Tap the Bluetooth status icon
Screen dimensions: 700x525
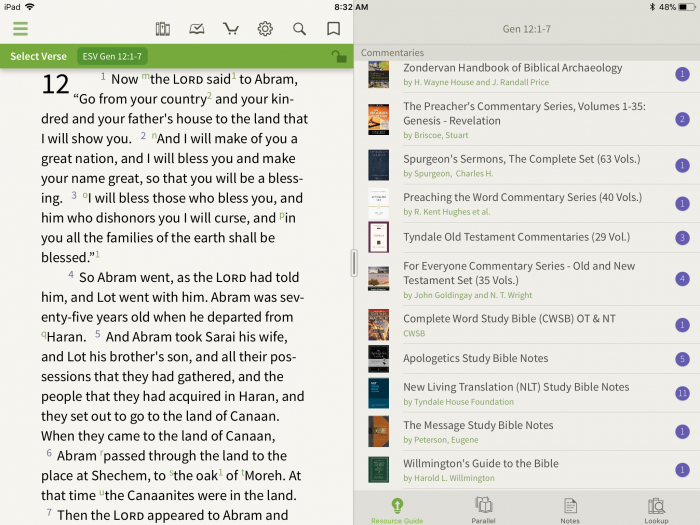point(652,7)
